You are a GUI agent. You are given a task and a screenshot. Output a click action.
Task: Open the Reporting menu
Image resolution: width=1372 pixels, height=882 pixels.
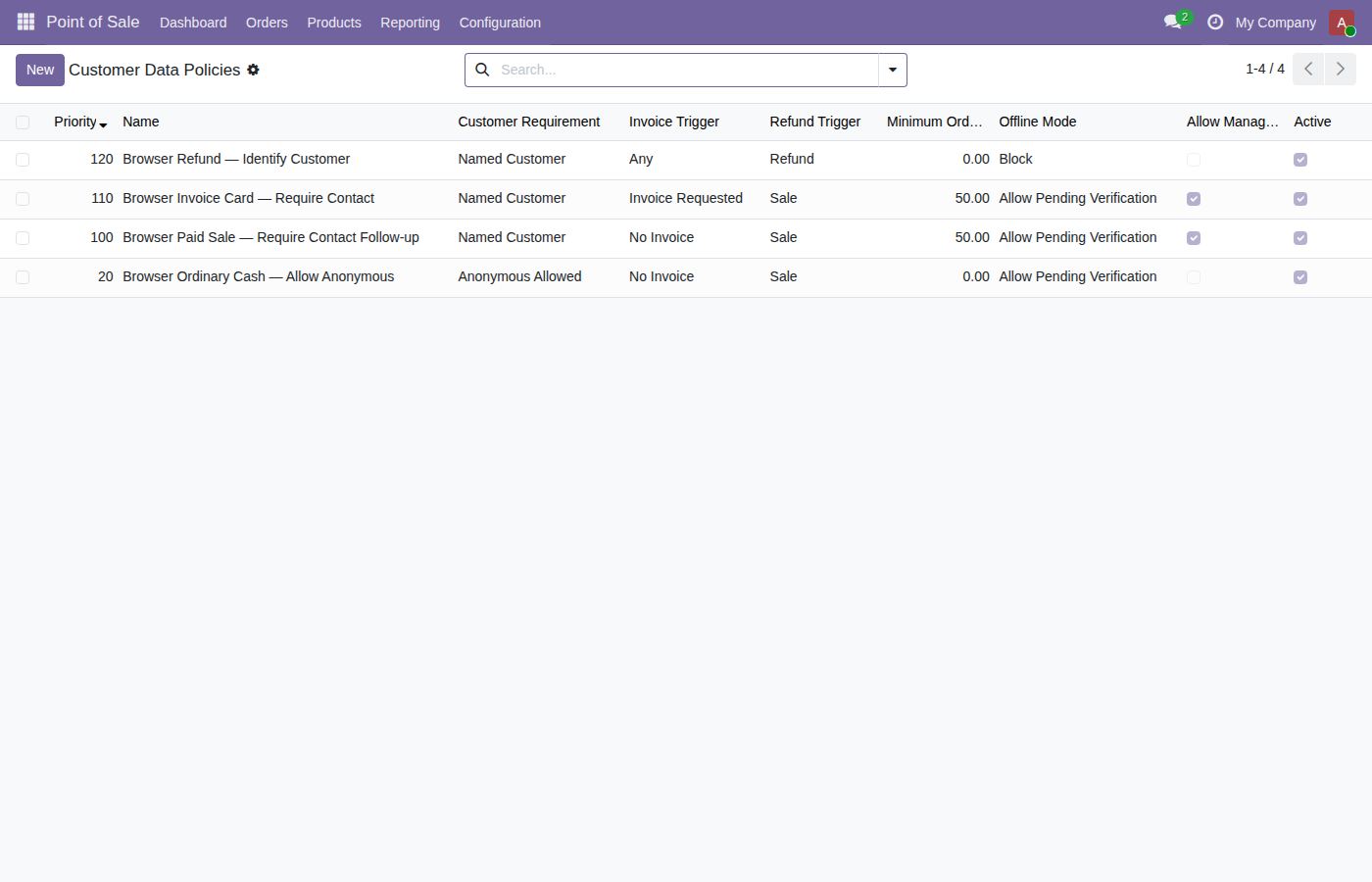[410, 23]
